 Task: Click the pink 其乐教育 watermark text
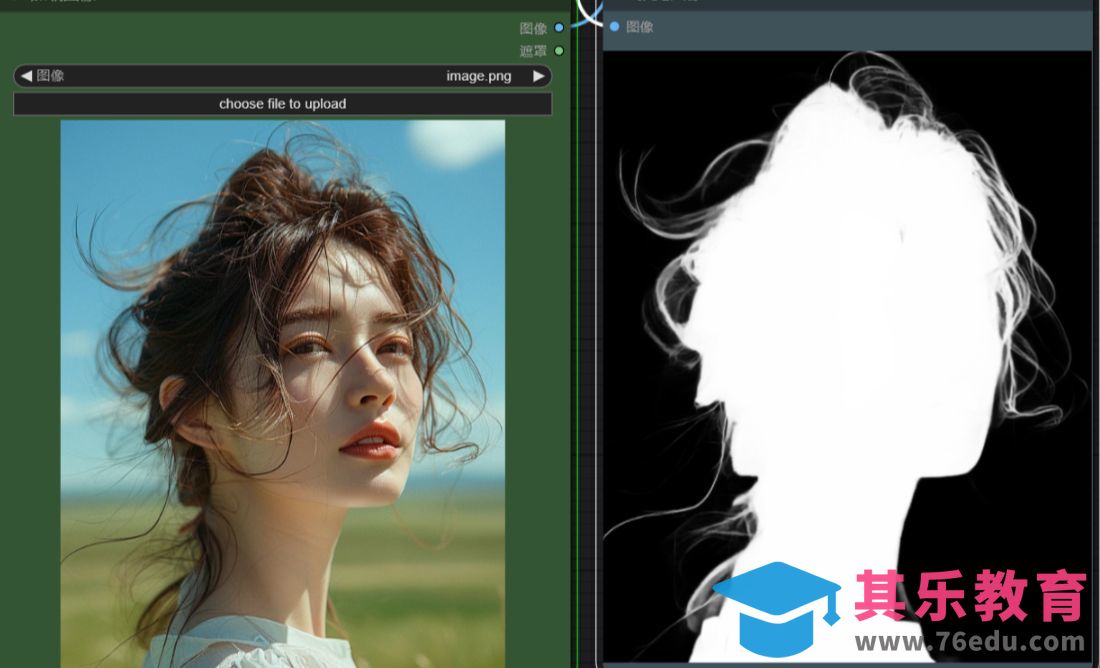[970, 597]
